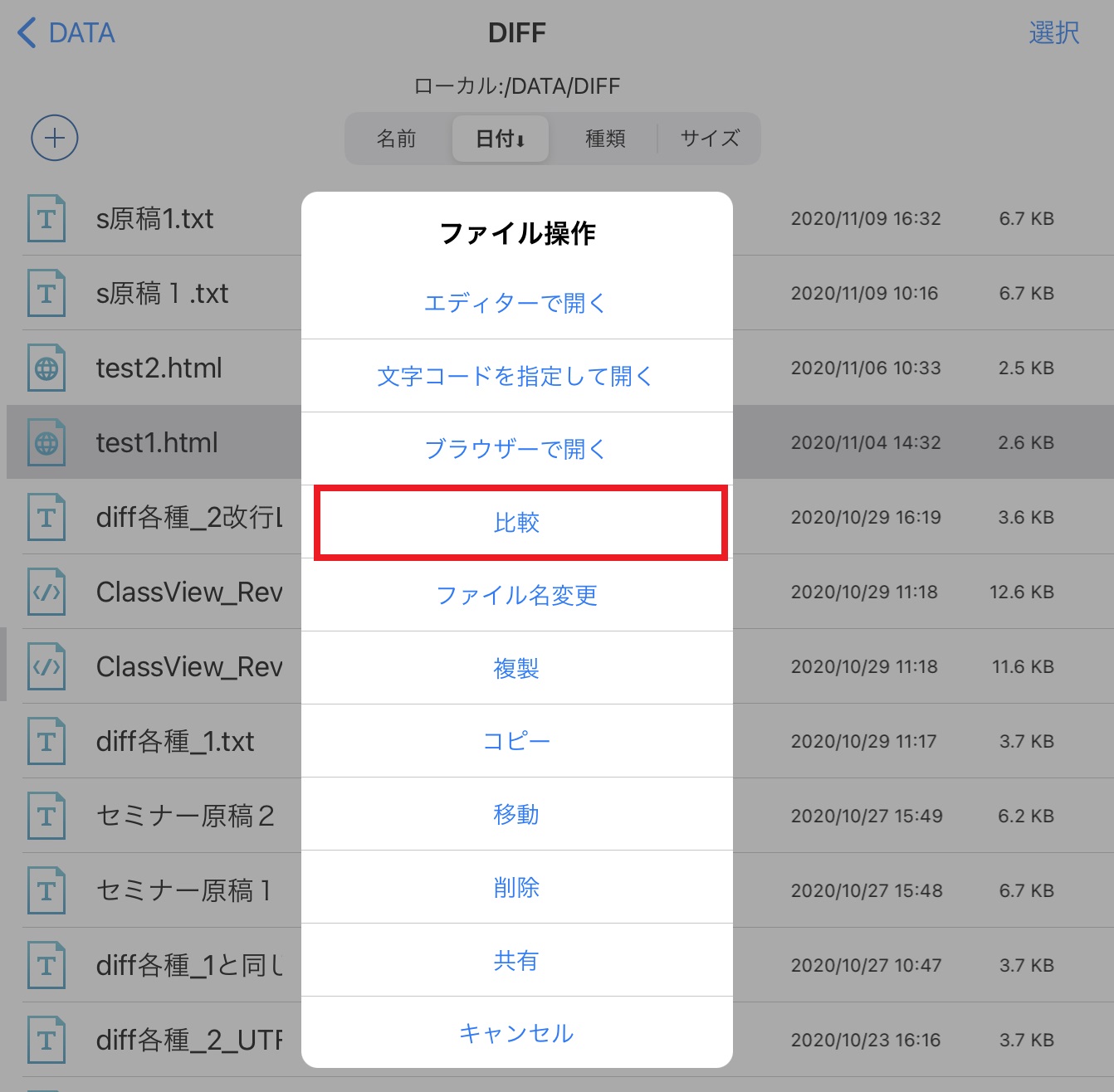
Task: Click the back chevron next to DATA
Action: pyautogui.click(x=25, y=33)
